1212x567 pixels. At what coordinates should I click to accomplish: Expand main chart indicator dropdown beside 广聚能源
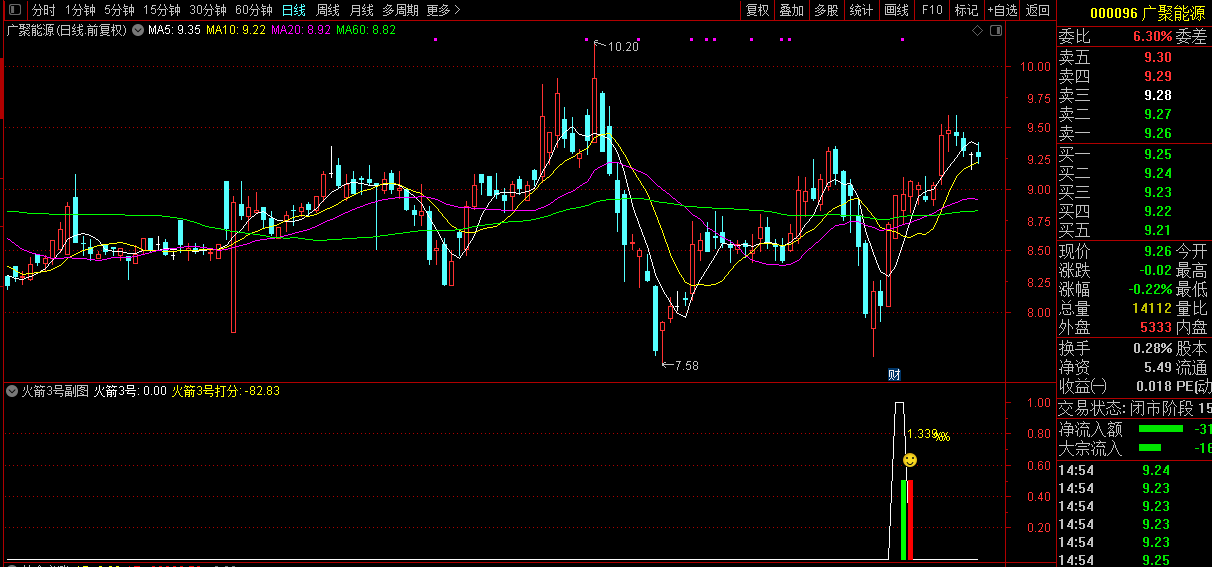click(137, 30)
